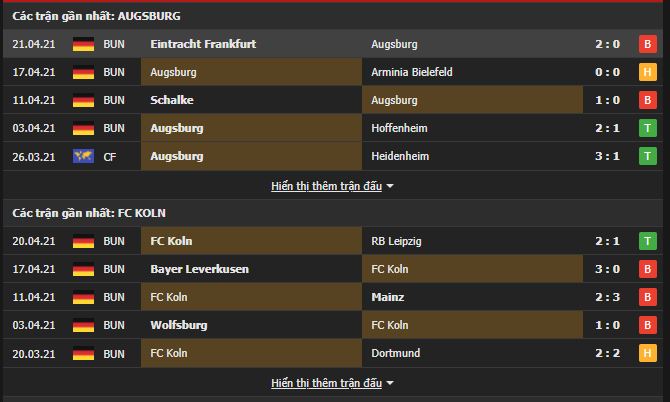Click the green T badge for Hoffenheim match
The width and height of the screenshot is (670, 402).
(647, 128)
